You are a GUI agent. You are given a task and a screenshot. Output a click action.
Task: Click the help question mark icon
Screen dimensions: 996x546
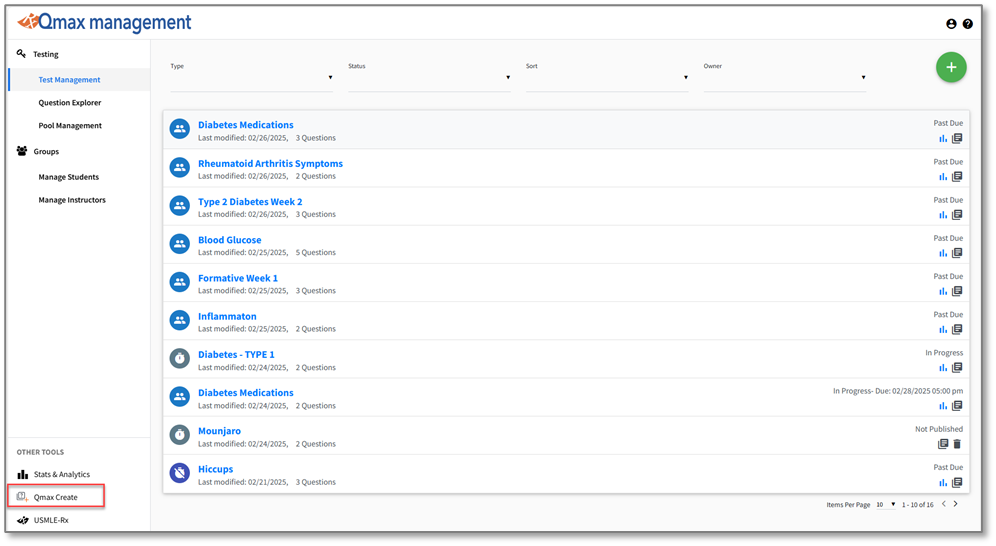pos(967,24)
